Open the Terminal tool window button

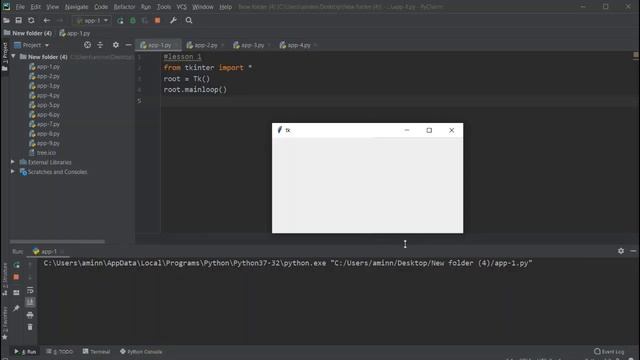click(x=96, y=351)
